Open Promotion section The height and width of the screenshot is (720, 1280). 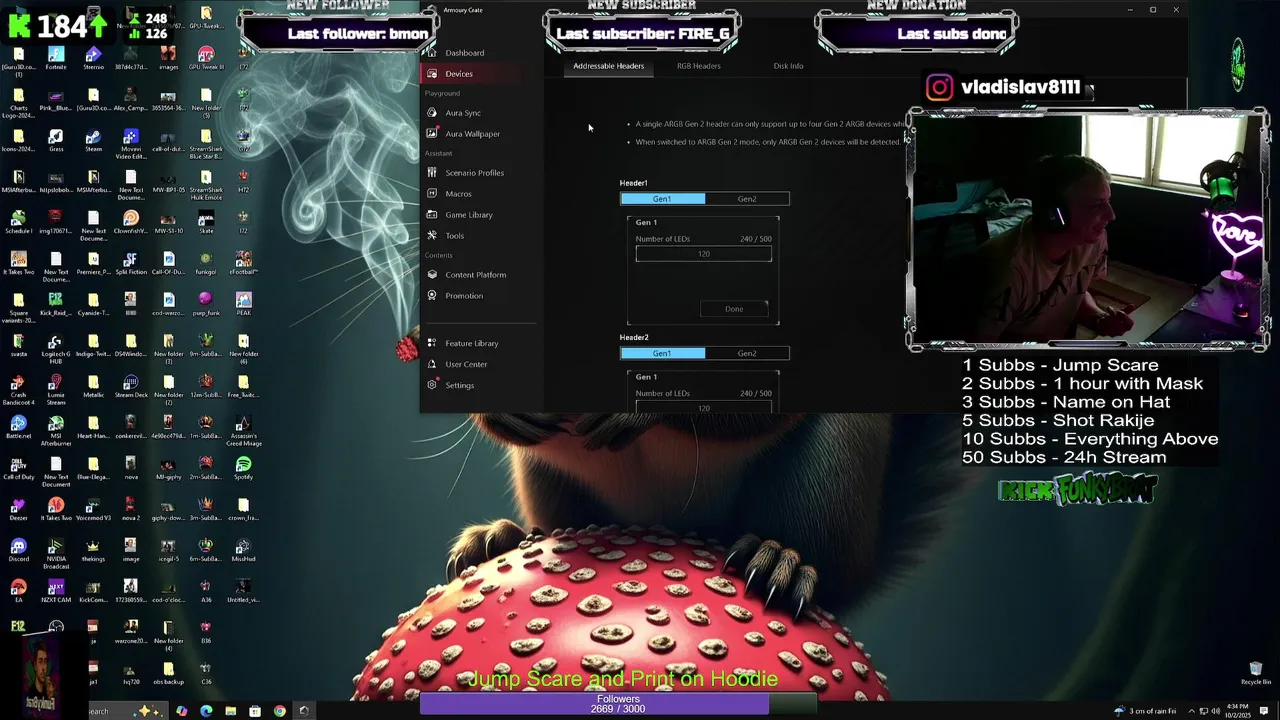click(463, 296)
